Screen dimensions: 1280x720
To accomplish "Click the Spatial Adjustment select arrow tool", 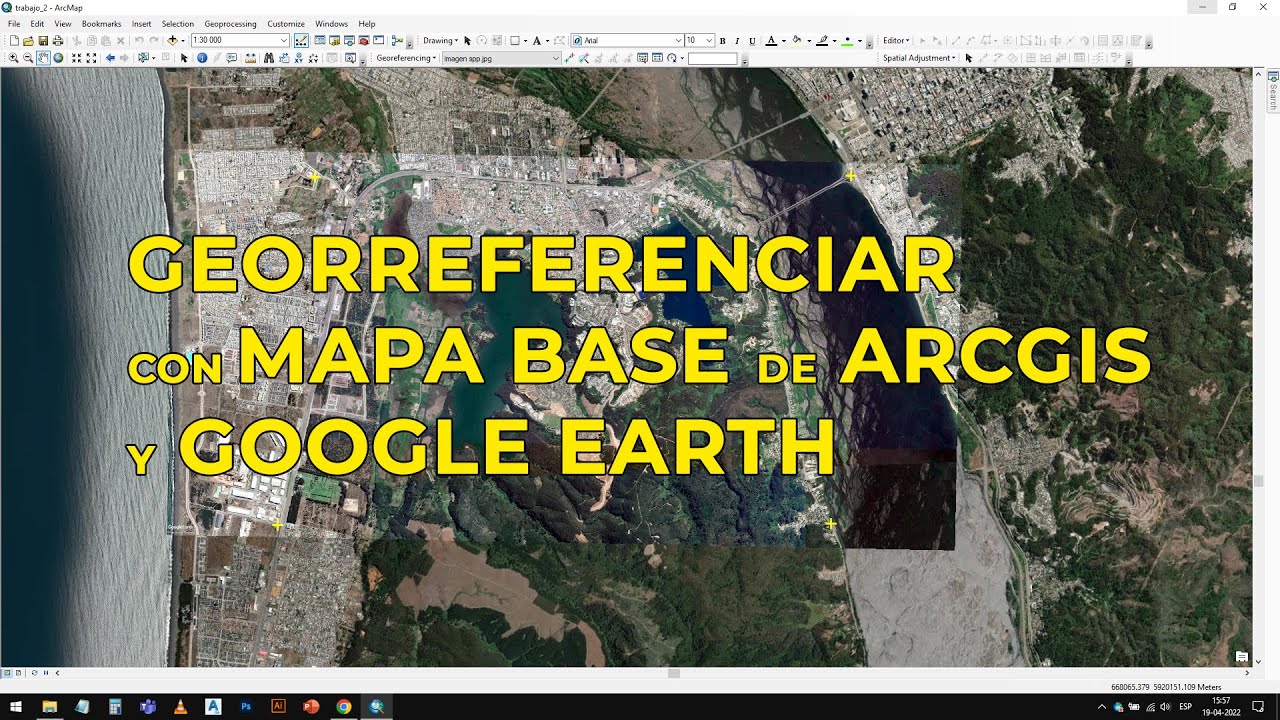I will pyautogui.click(x=968, y=58).
